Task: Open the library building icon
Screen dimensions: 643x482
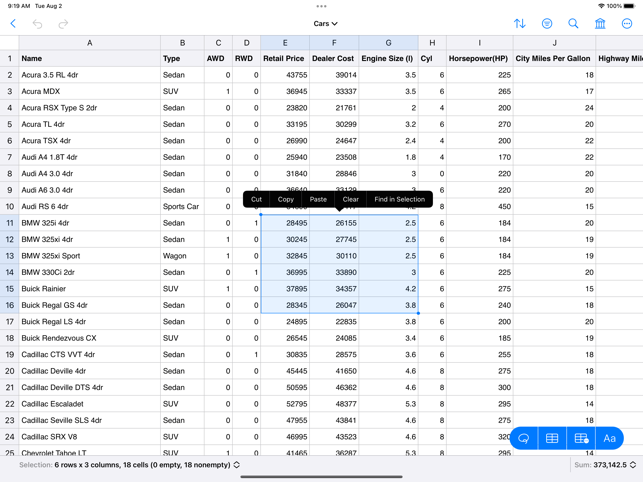Action: pos(600,23)
